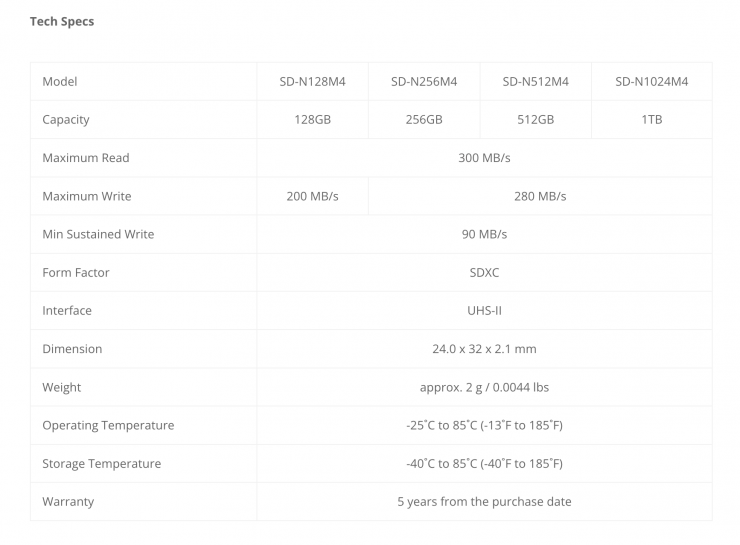Select the 1TB capacity cell
The height and width of the screenshot is (545, 740).
point(652,120)
